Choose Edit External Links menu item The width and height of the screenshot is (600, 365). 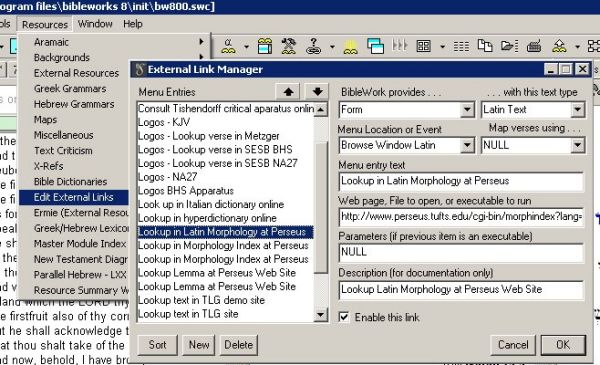coord(73,197)
